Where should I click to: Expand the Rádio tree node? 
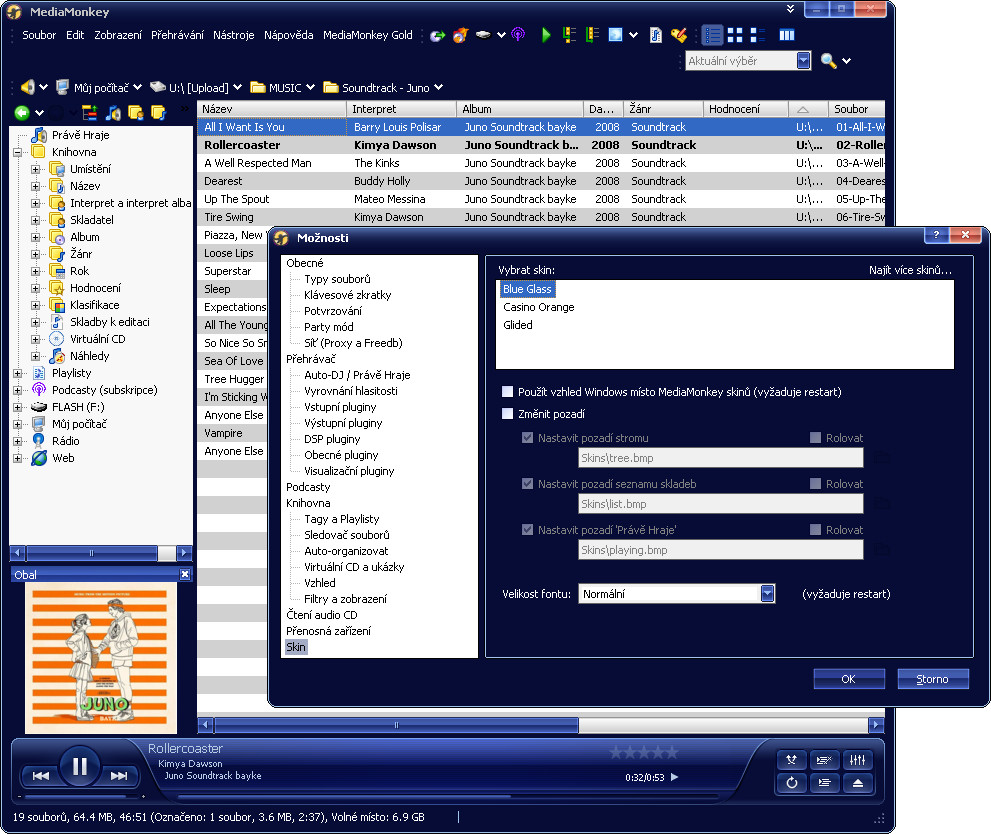18,441
